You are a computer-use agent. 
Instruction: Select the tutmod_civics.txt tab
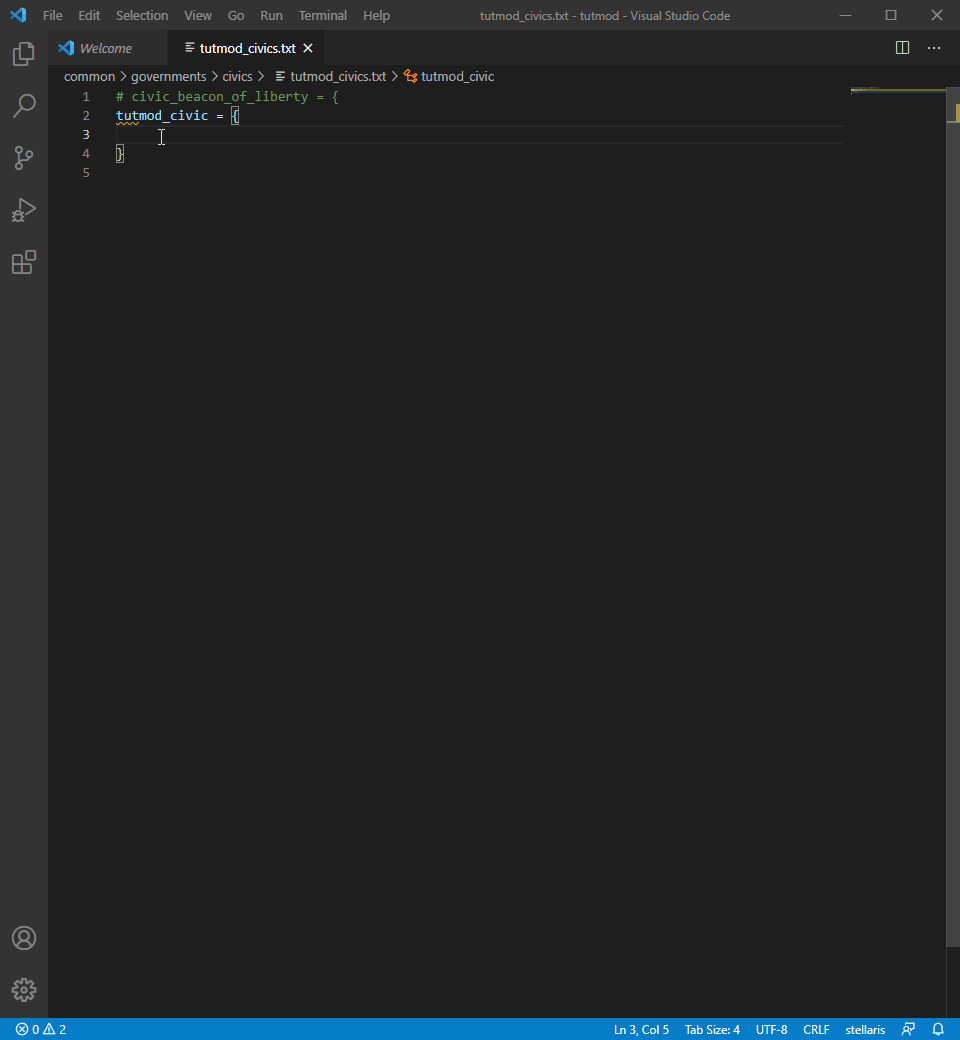(246, 48)
